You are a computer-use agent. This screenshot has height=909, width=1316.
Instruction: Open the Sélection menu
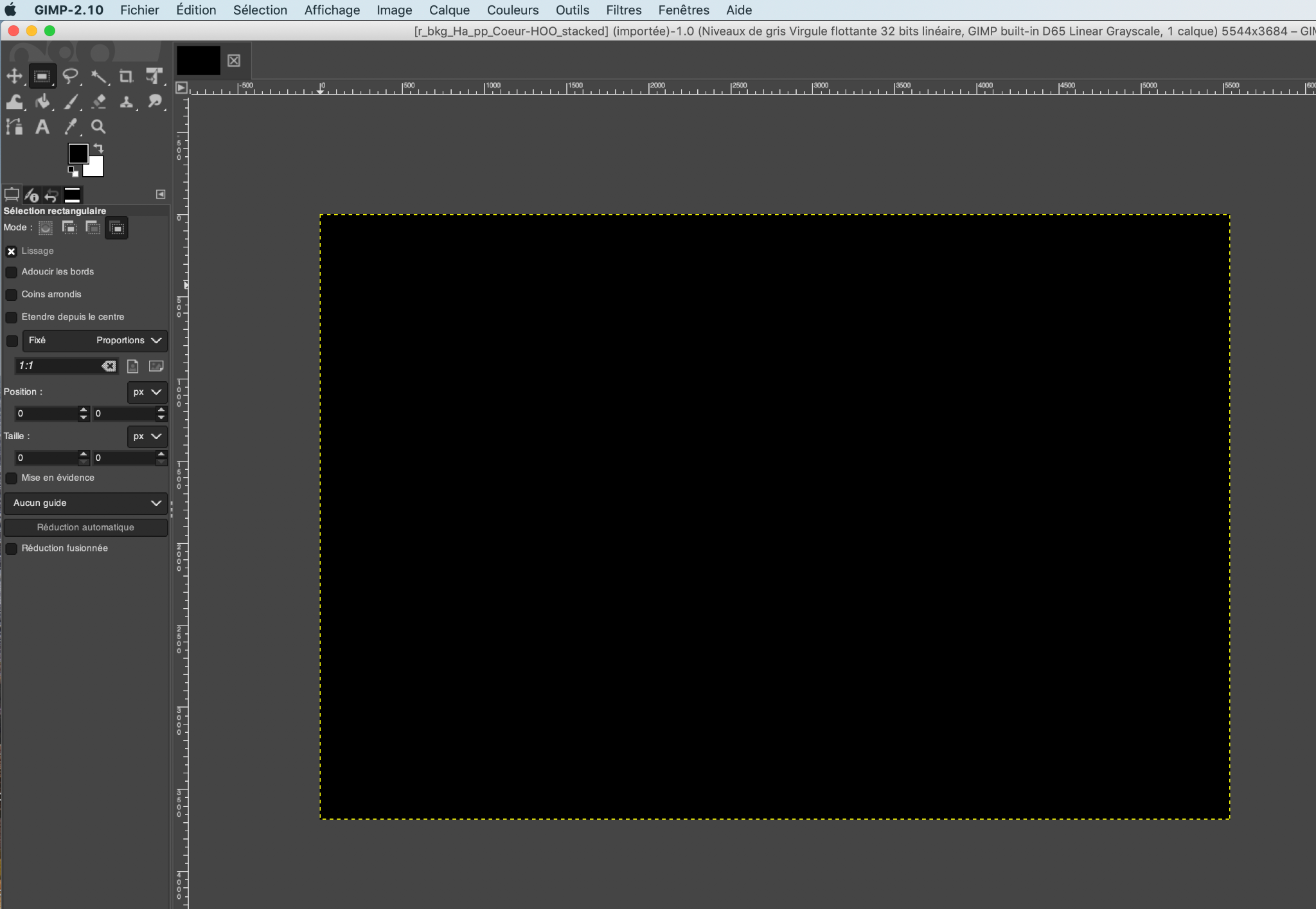260,10
